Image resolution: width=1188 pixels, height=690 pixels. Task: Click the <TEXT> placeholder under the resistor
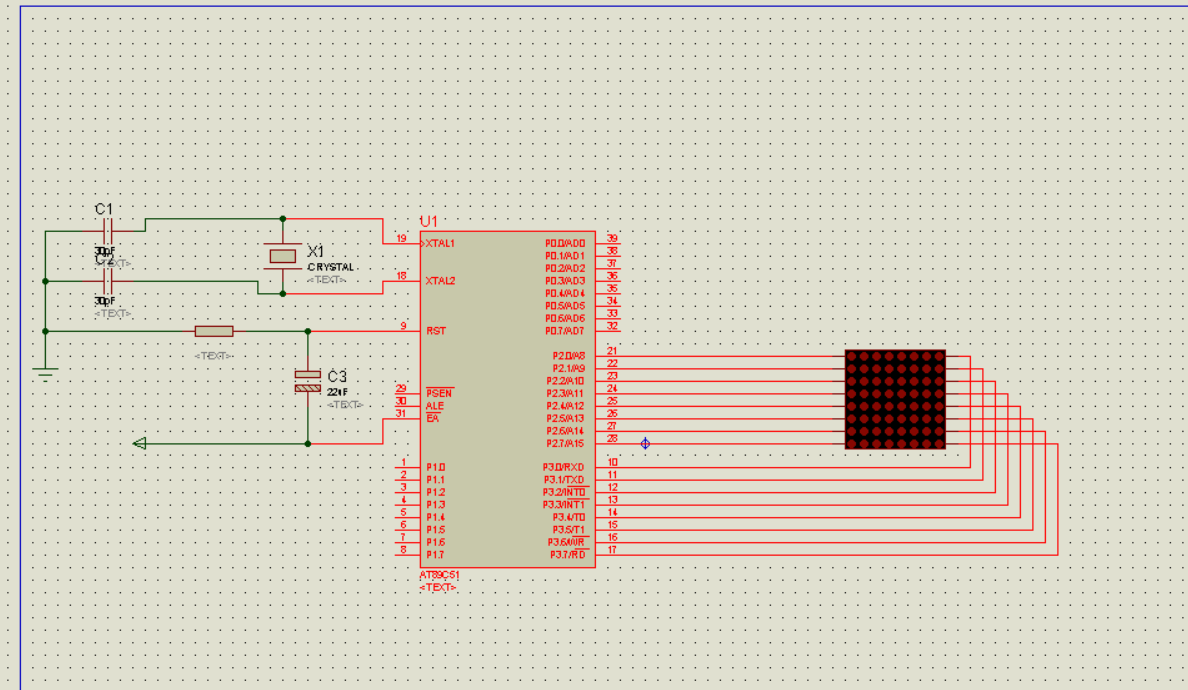(214, 355)
